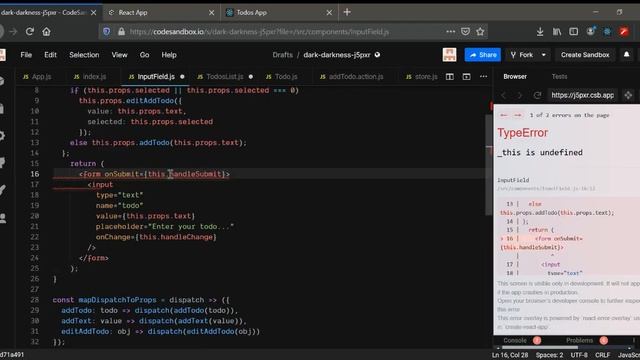Screen dimensions: 640x360
Task: Open the sidebar Live users icon
Action: 3,218
